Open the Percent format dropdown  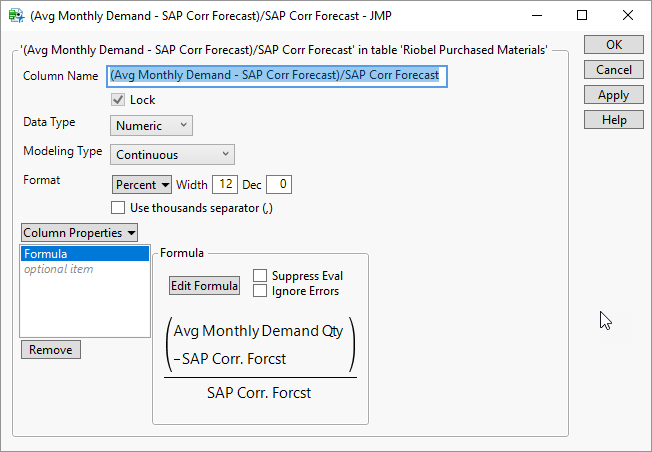coord(141,184)
